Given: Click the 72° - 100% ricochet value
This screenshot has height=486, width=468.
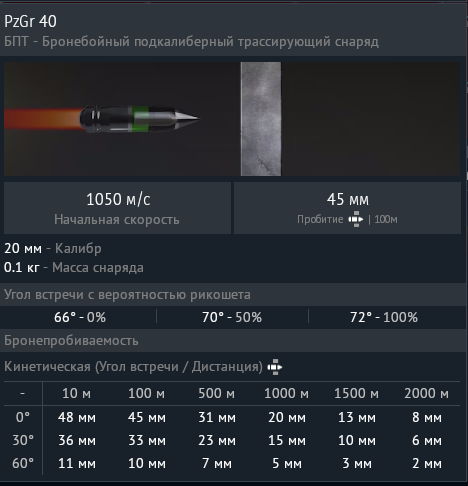Looking at the screenshot, I should (384, 317).
